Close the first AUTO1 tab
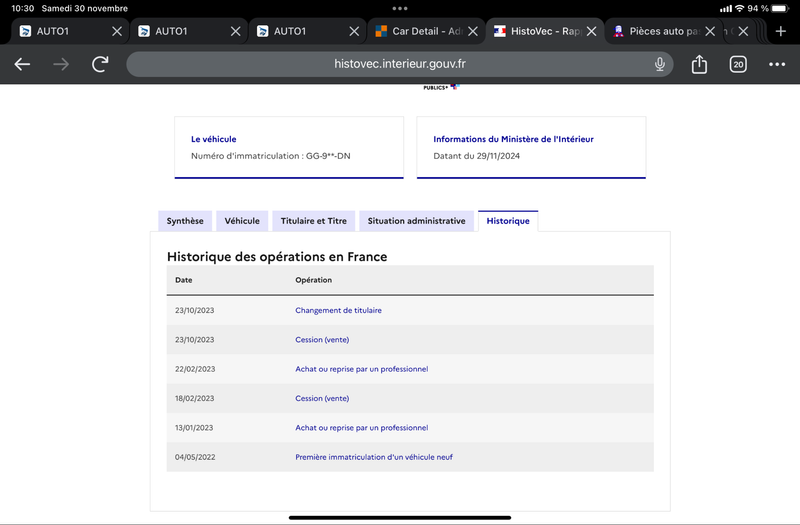This screenshot has width=800, height=525. [x=117, y=31]
